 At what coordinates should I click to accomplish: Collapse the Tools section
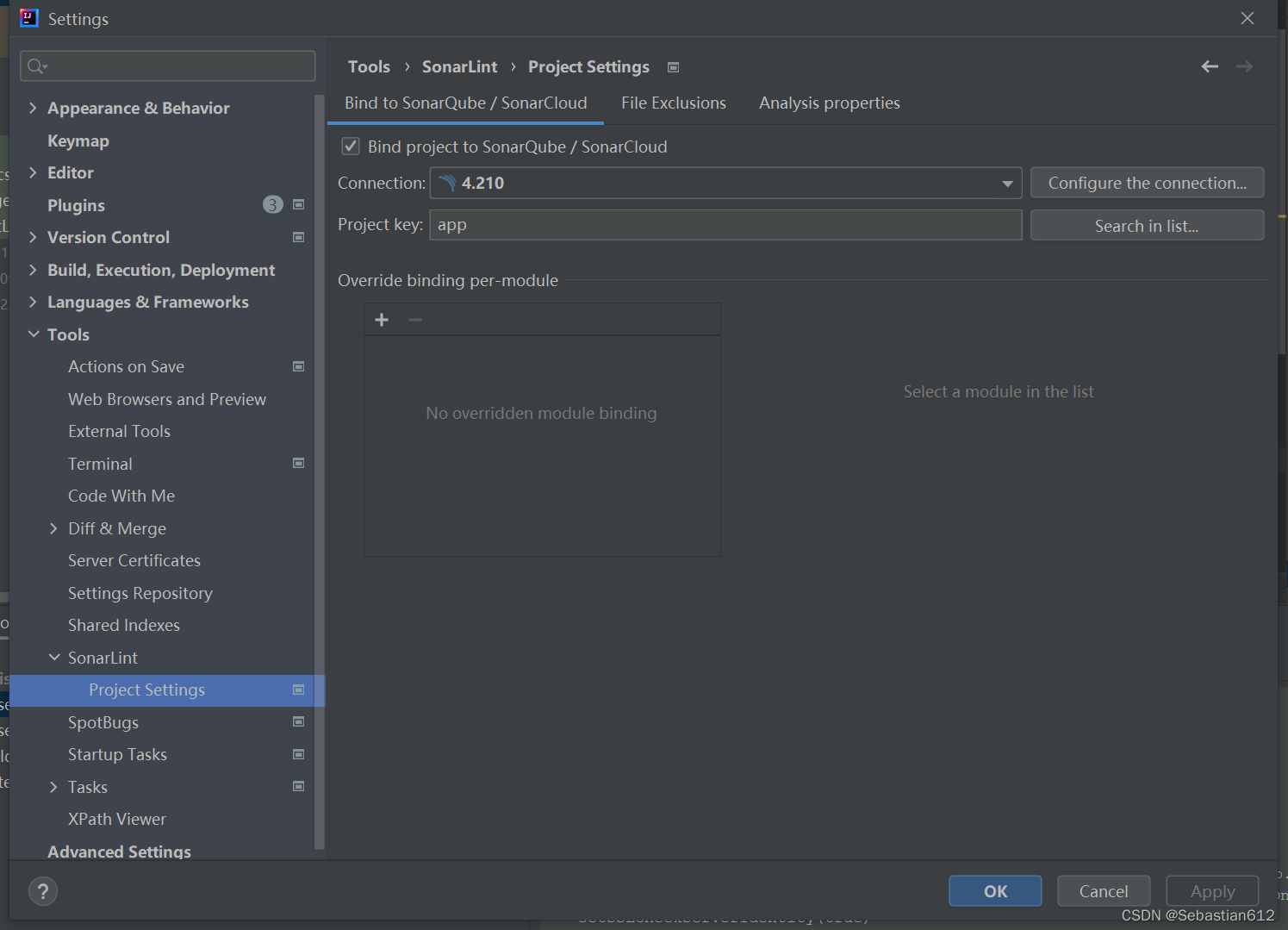pyautogui.click(x=34, y=334)
